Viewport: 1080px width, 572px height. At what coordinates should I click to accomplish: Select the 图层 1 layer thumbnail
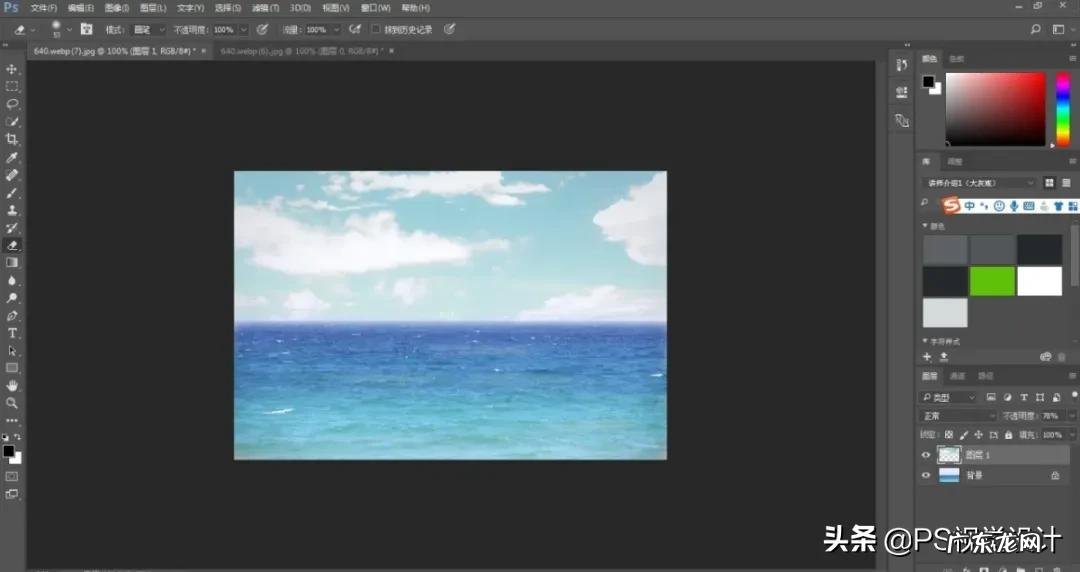949,455
